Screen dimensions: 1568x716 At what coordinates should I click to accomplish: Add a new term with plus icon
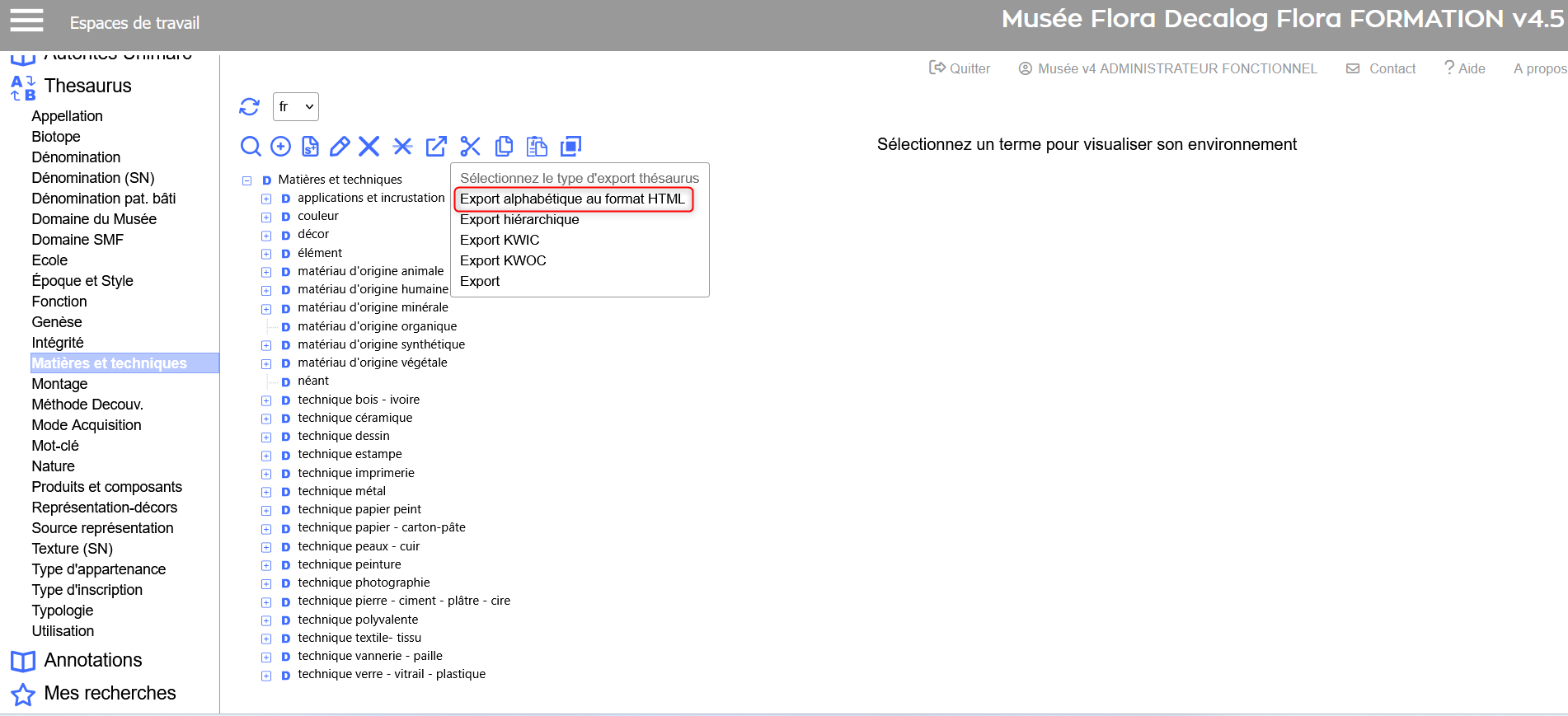pos(281,147)
